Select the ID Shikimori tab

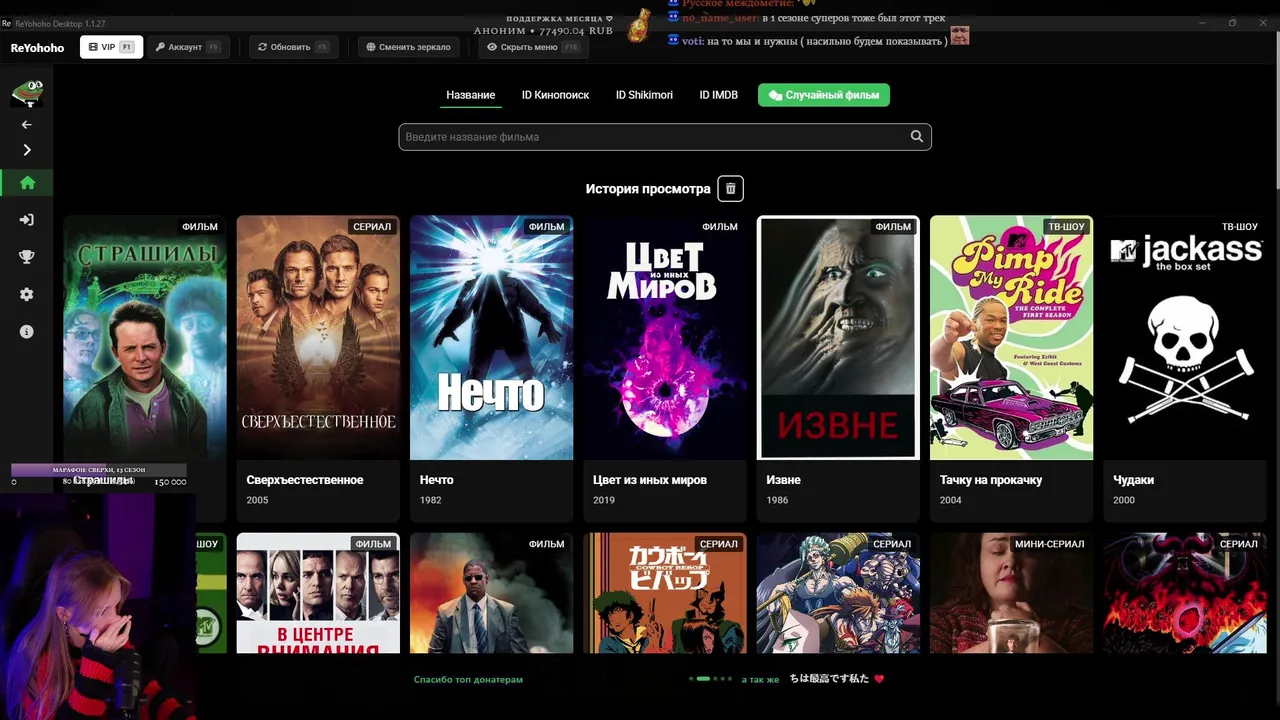[644, 95]
